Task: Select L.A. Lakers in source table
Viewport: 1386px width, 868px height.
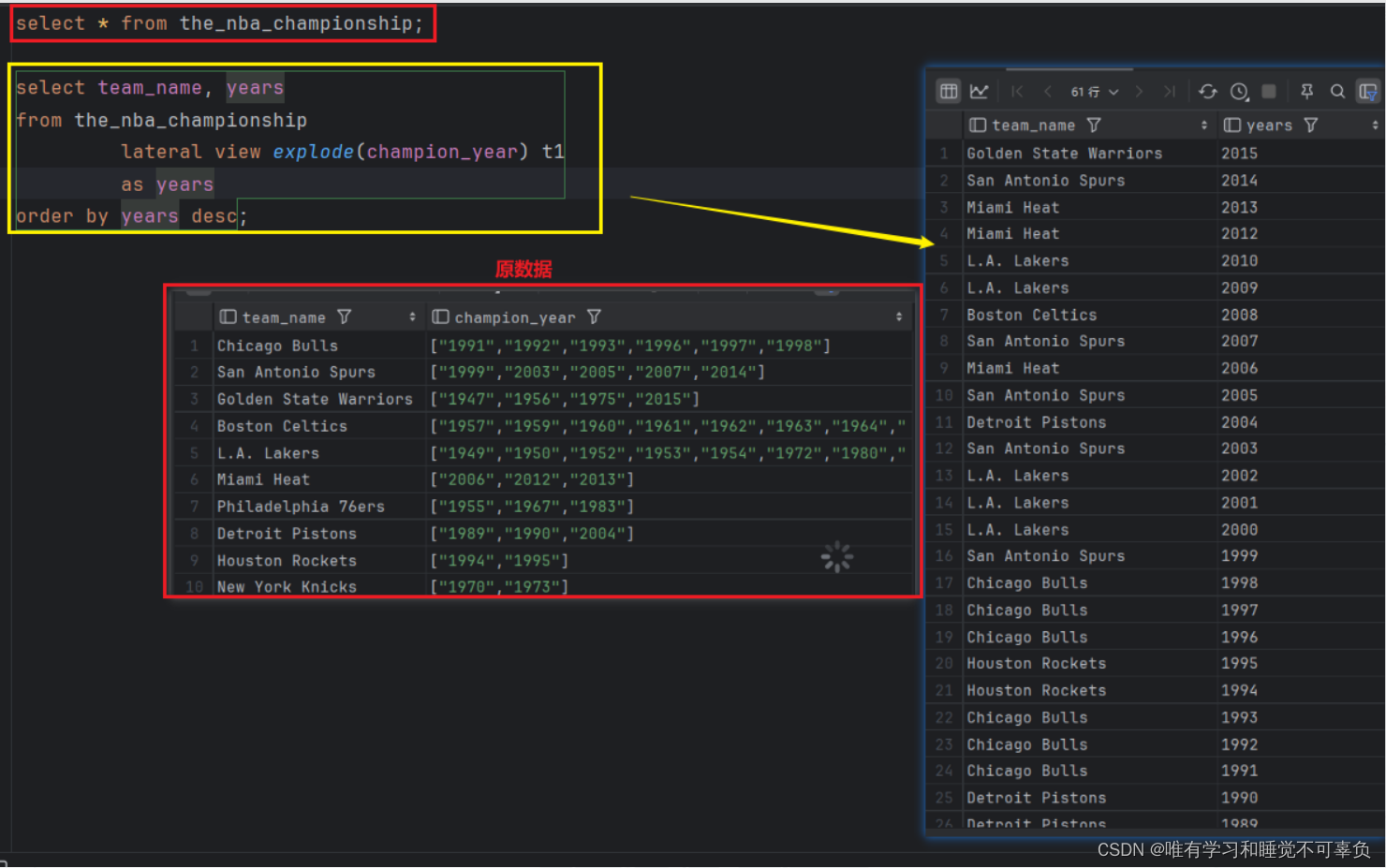Action: coord(268,453)
